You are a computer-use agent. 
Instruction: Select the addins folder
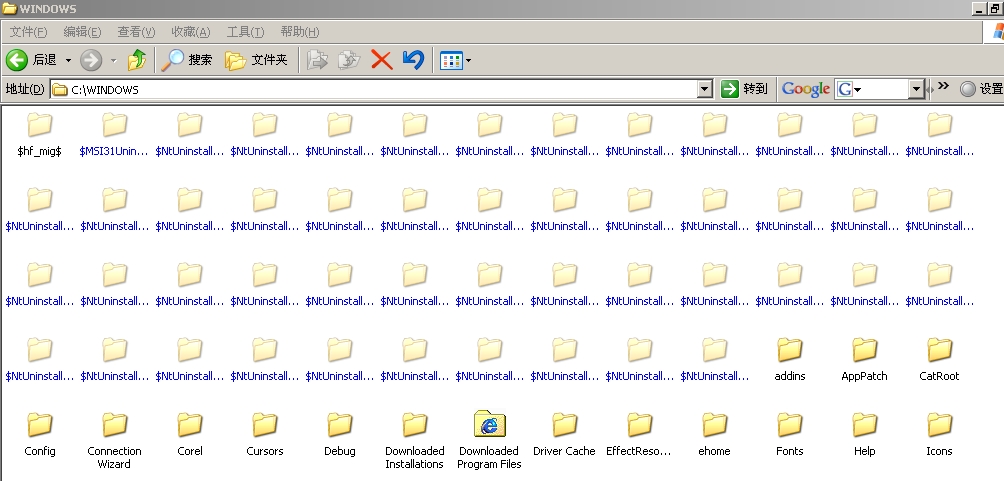point(789,359)
